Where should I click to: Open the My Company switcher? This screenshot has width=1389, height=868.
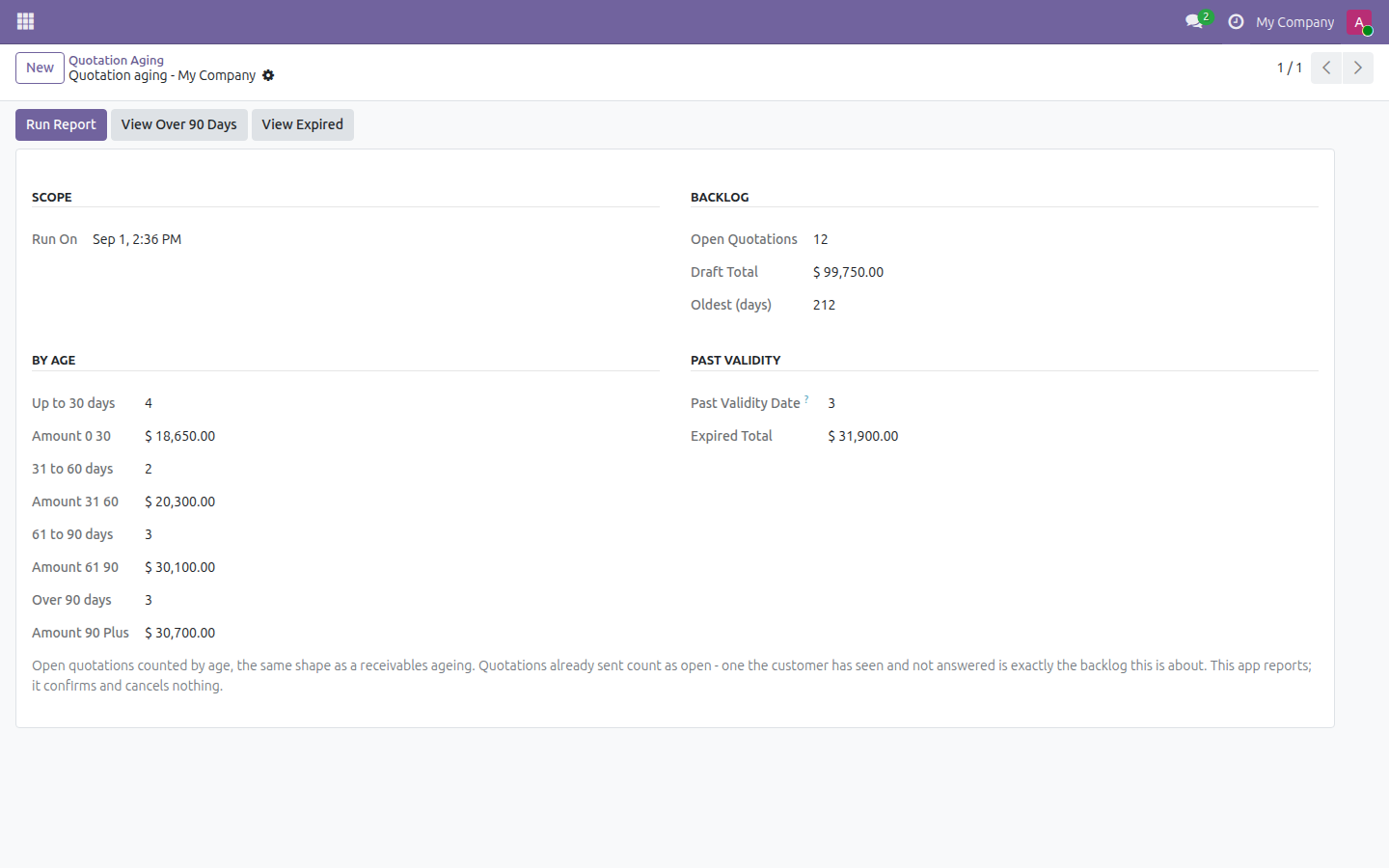tap(1294, 22)
